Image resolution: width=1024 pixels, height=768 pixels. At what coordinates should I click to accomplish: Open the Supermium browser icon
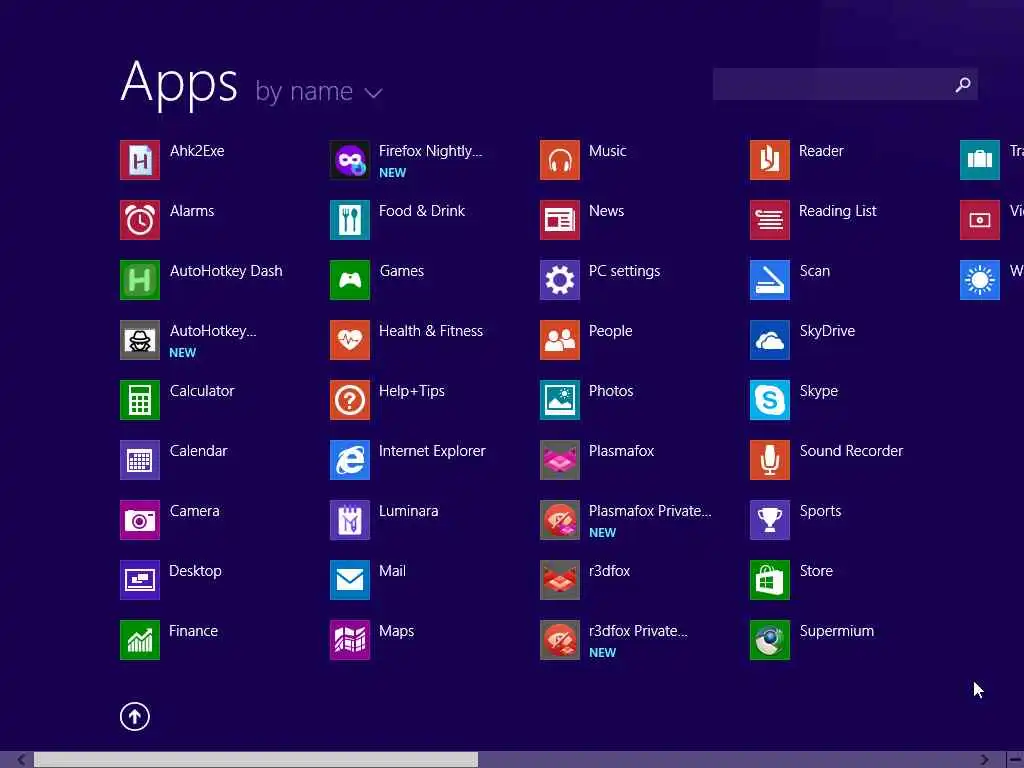pos(770,640)
